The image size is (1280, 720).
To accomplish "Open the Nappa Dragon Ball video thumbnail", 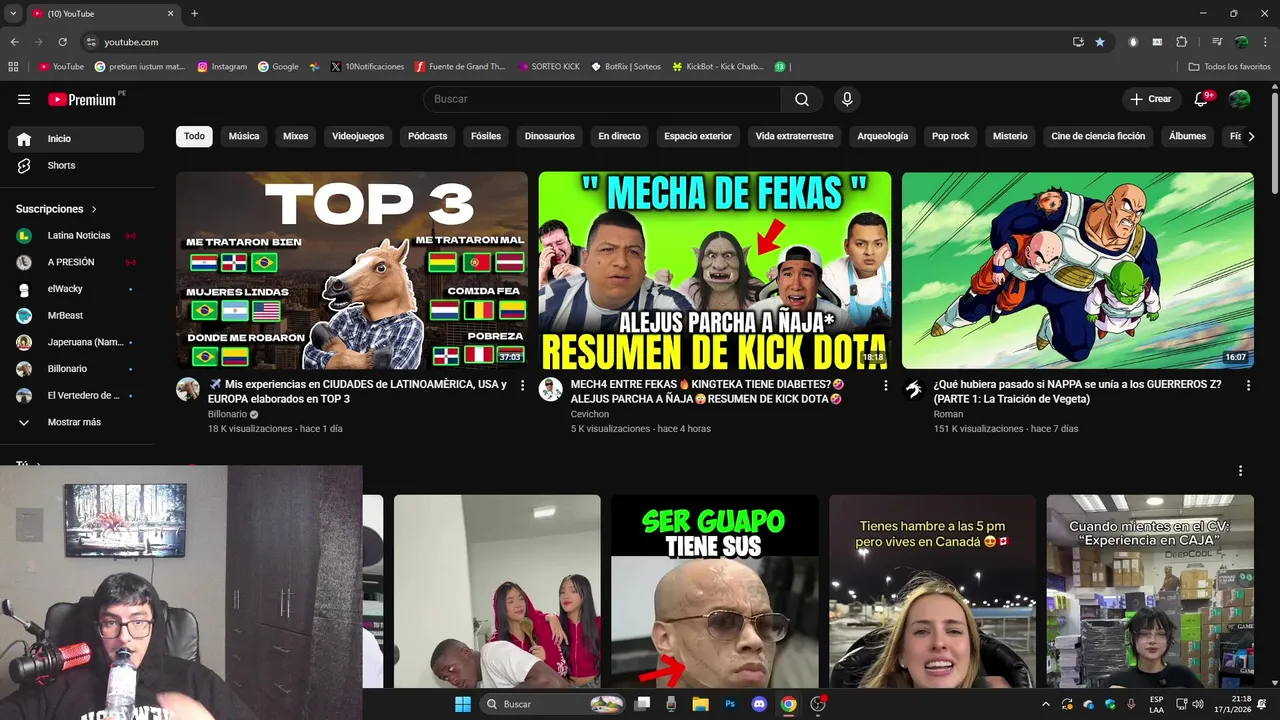I will (x=1078, y=271).
